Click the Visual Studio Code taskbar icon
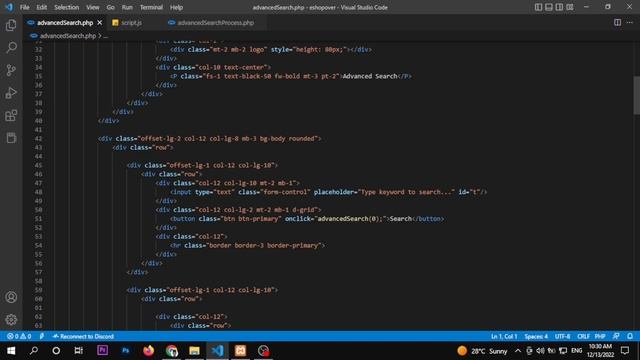The height and width of the screenshot is (360, 640). tap(217, 351)
